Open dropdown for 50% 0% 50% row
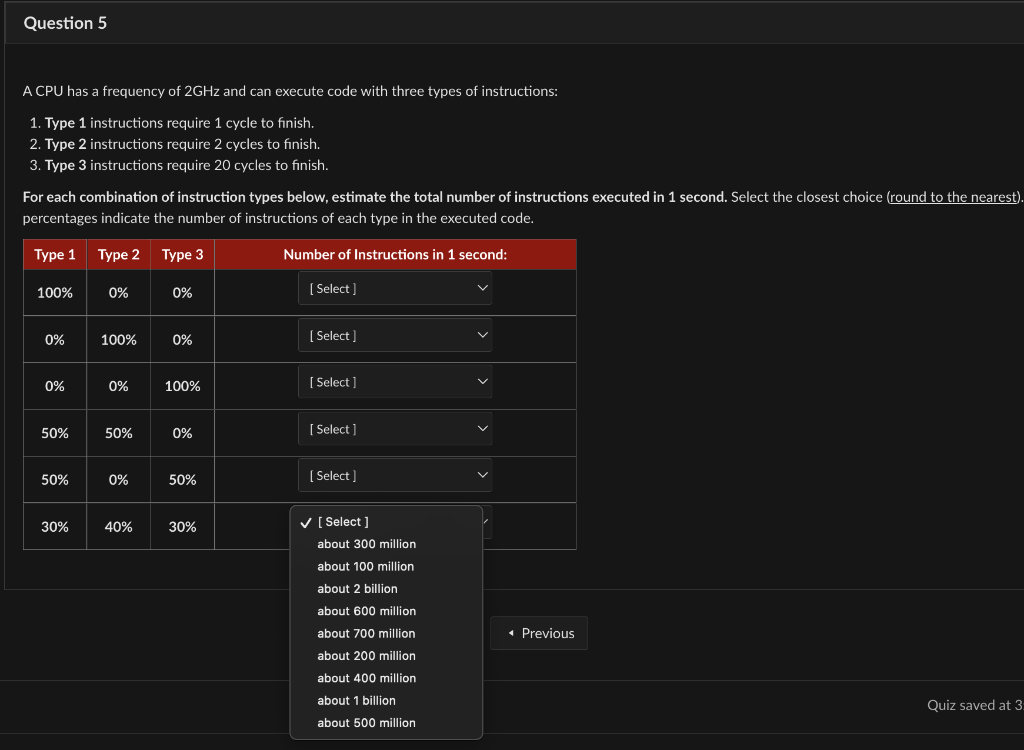The width and height of the screenshot is (1024, 750). click(x=395, y=475)
